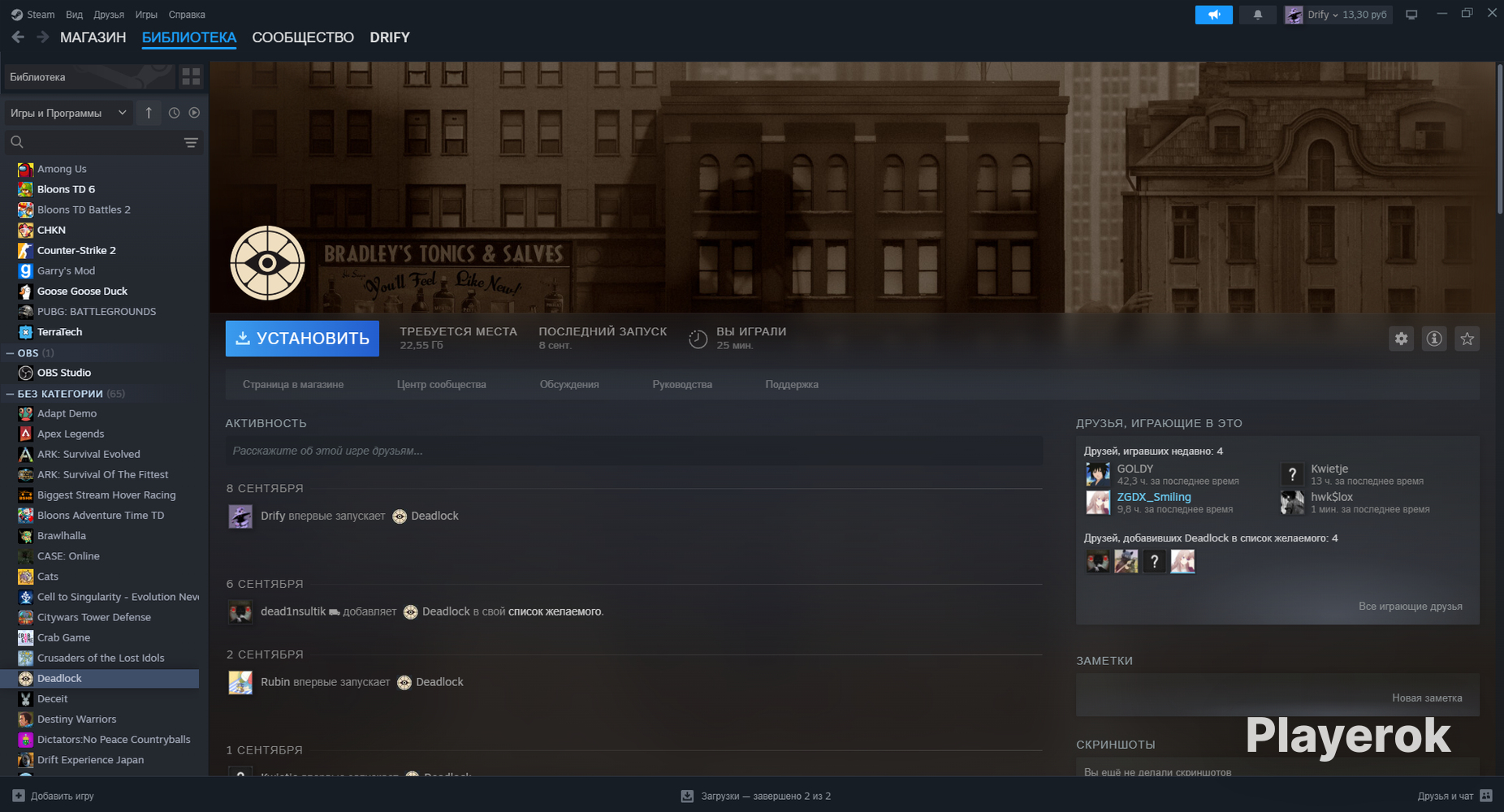Image resolution: width=1504 pixels, height=812 pixels.
Task: Click Все играющие друзья link
Action: [x=1410, y=607]
